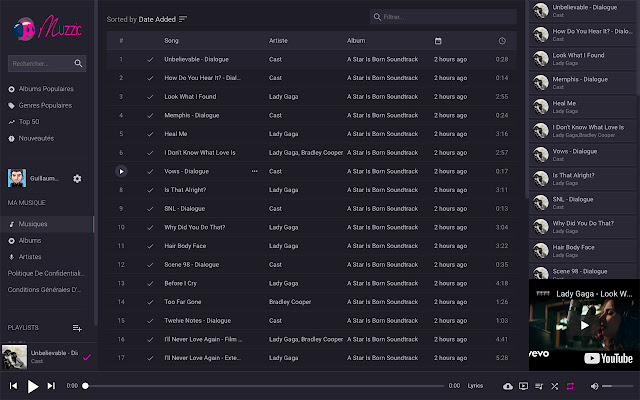The image size is (640, 400).
Task: Click the user avatar picture
Action: pyautogui.click(x=17, y=178)
